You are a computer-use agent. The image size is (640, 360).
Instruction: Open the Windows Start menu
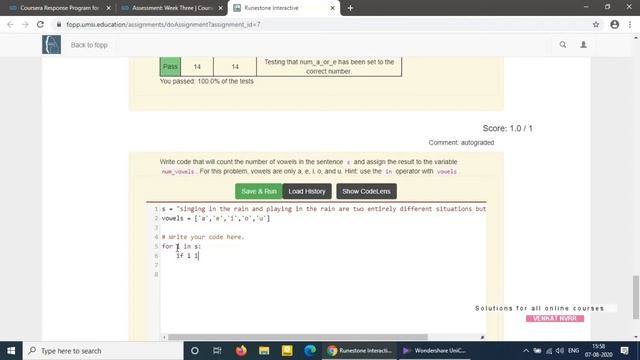(x=11, y=351)
